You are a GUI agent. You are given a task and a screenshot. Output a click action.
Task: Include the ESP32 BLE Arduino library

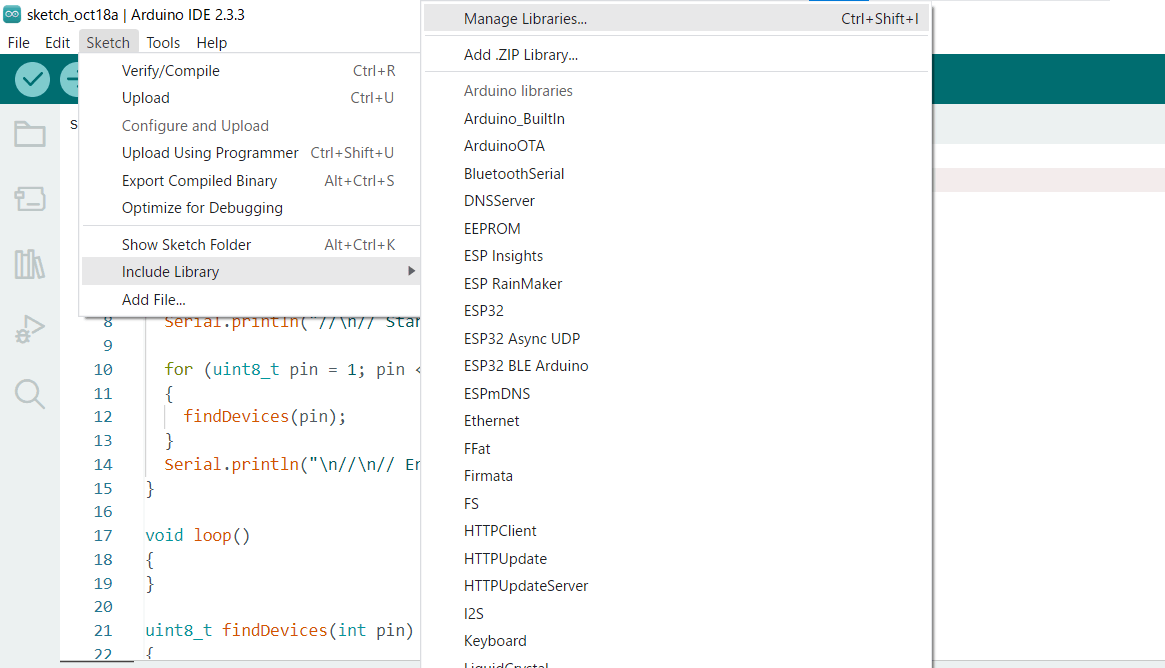coord(676,366)
